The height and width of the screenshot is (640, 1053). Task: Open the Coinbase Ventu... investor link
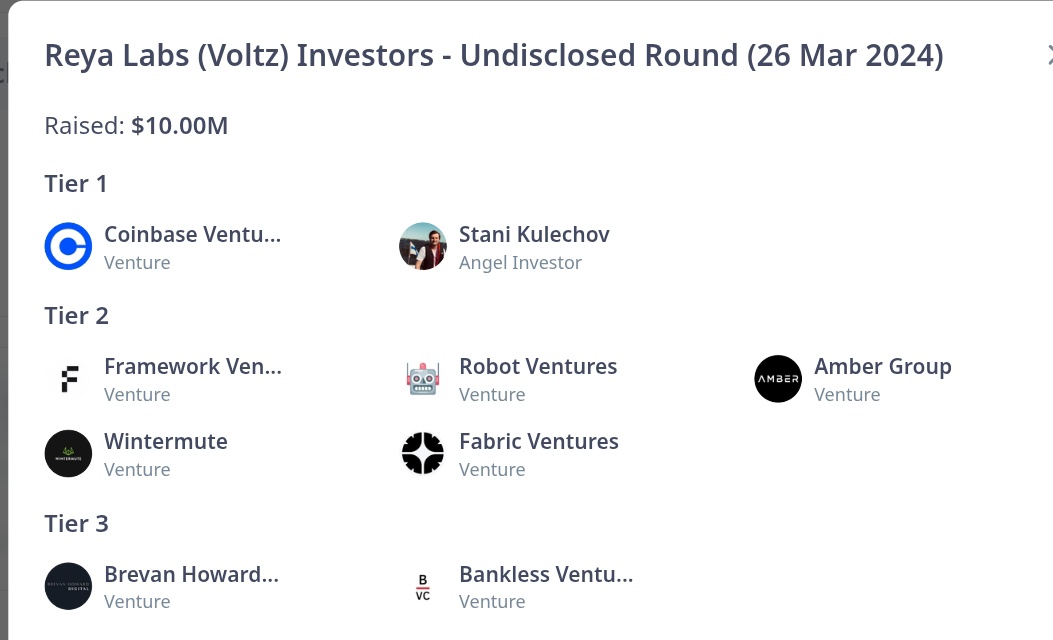[193, 234]
